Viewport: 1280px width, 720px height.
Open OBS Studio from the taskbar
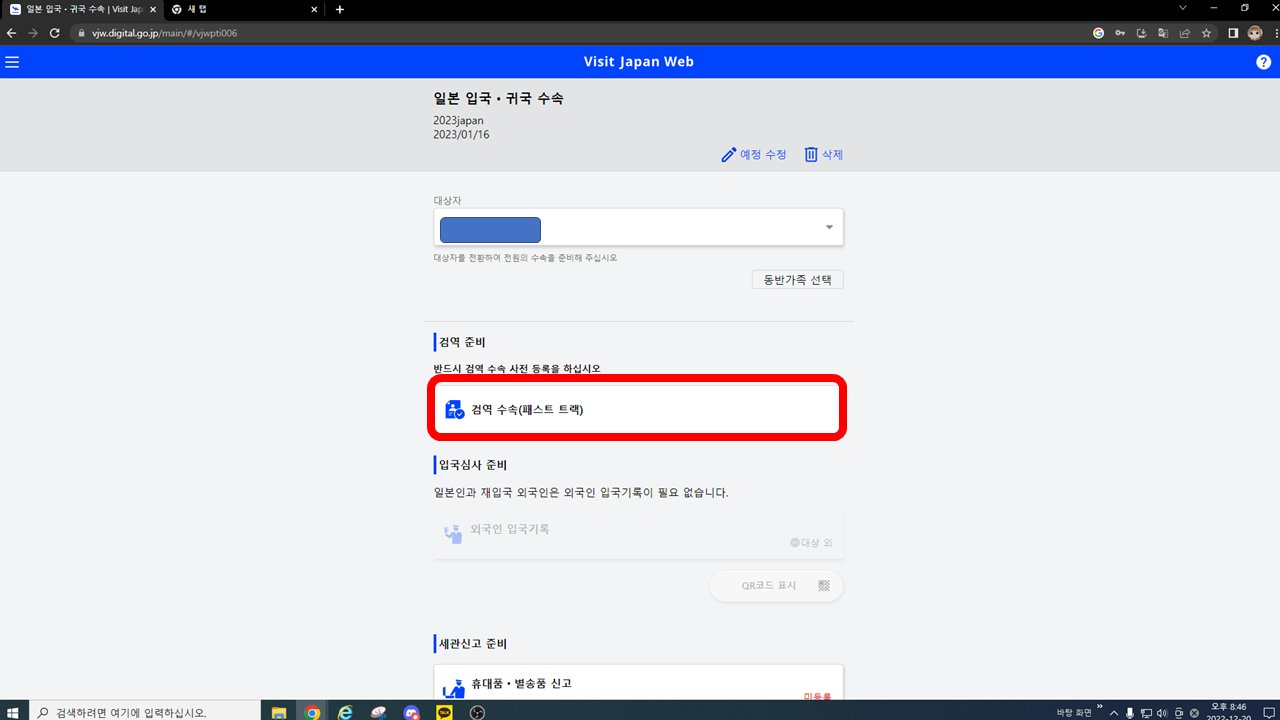click(478, 713)
